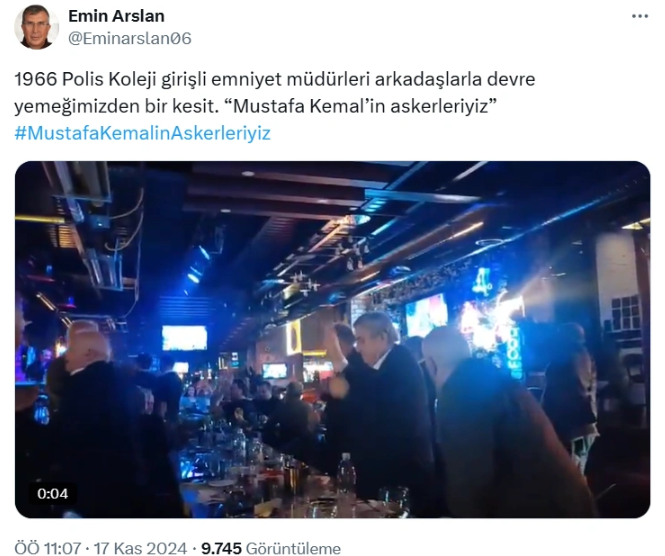Open Emin Arslan's profile avatar

pyautogui.click(x=35, y=27)
